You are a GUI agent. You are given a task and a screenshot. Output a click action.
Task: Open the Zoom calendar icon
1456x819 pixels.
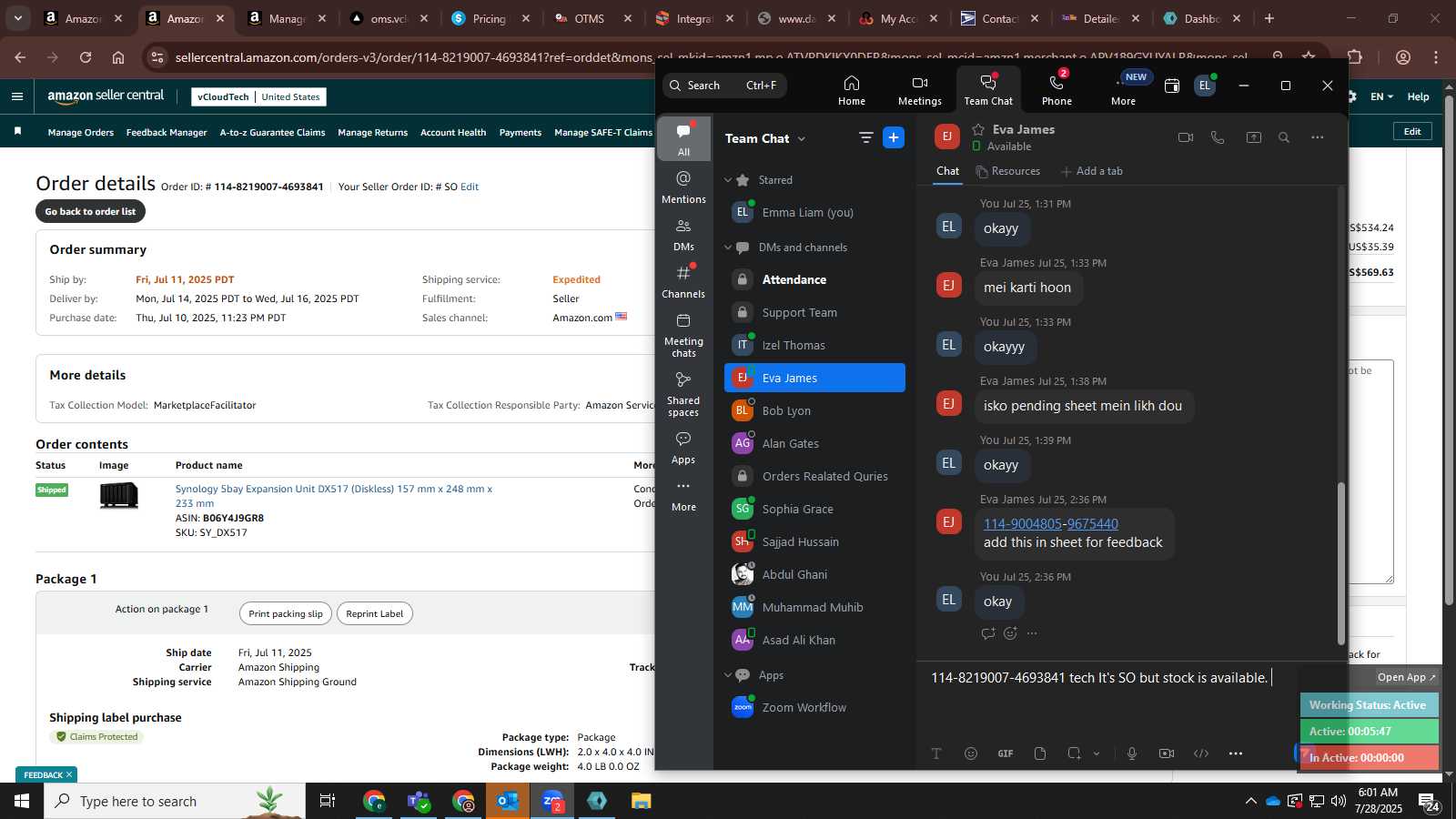1172,86
